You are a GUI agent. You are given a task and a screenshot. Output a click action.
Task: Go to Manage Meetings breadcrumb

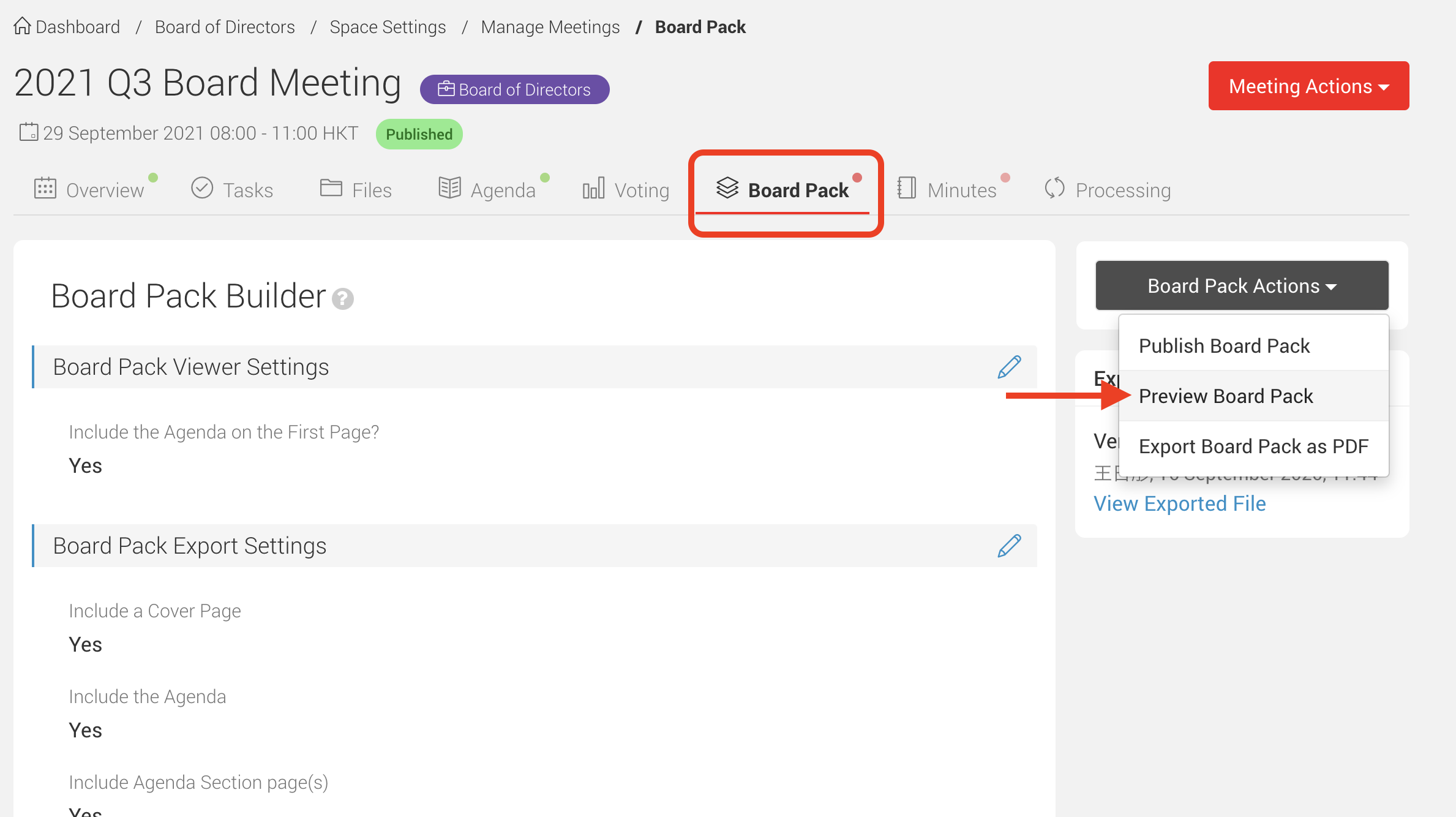pos(550,27)
